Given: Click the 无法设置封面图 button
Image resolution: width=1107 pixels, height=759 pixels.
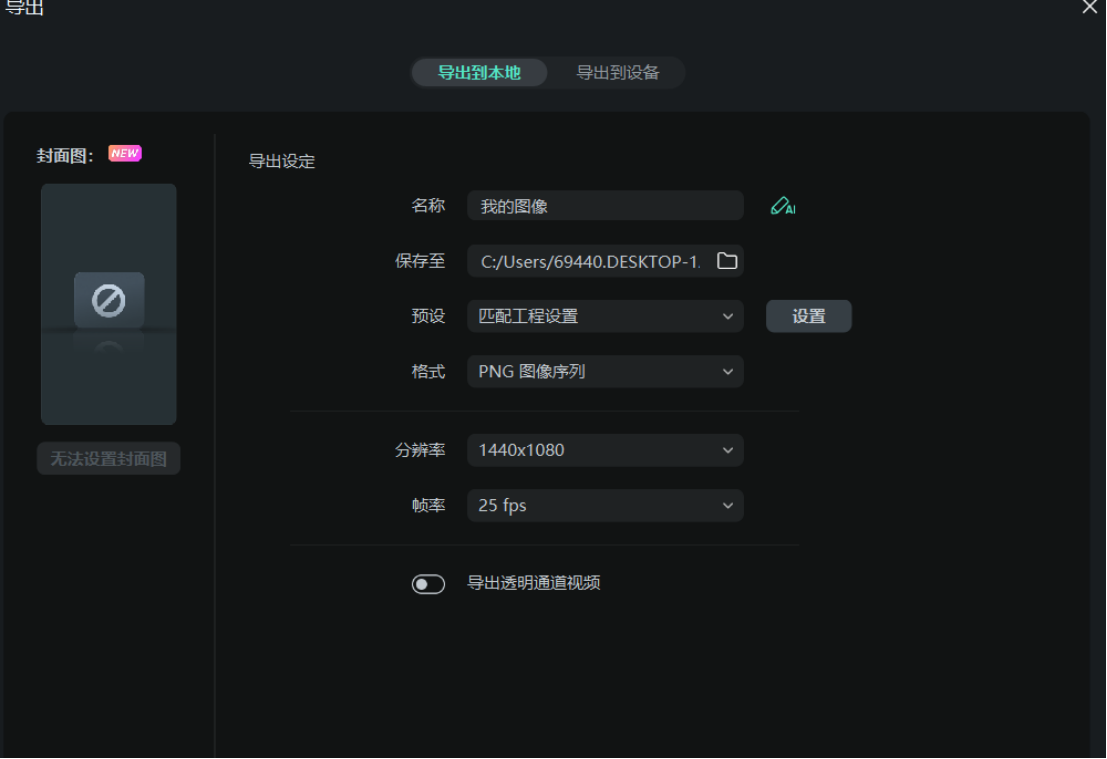Looking at the screenshot, I should [x=108, y=458].
